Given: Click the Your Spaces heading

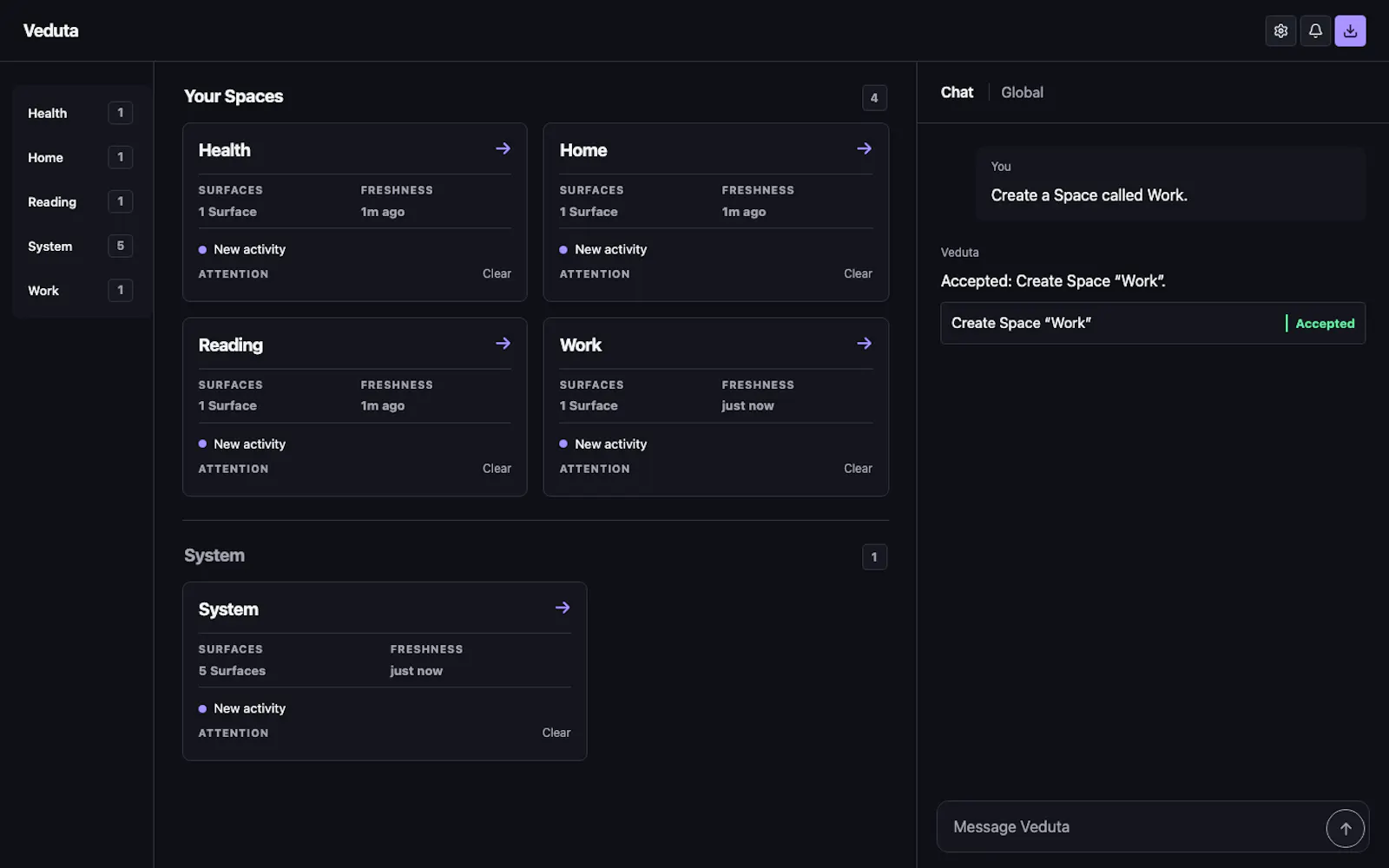Looking at the screenshot, I should click(234, 96).
